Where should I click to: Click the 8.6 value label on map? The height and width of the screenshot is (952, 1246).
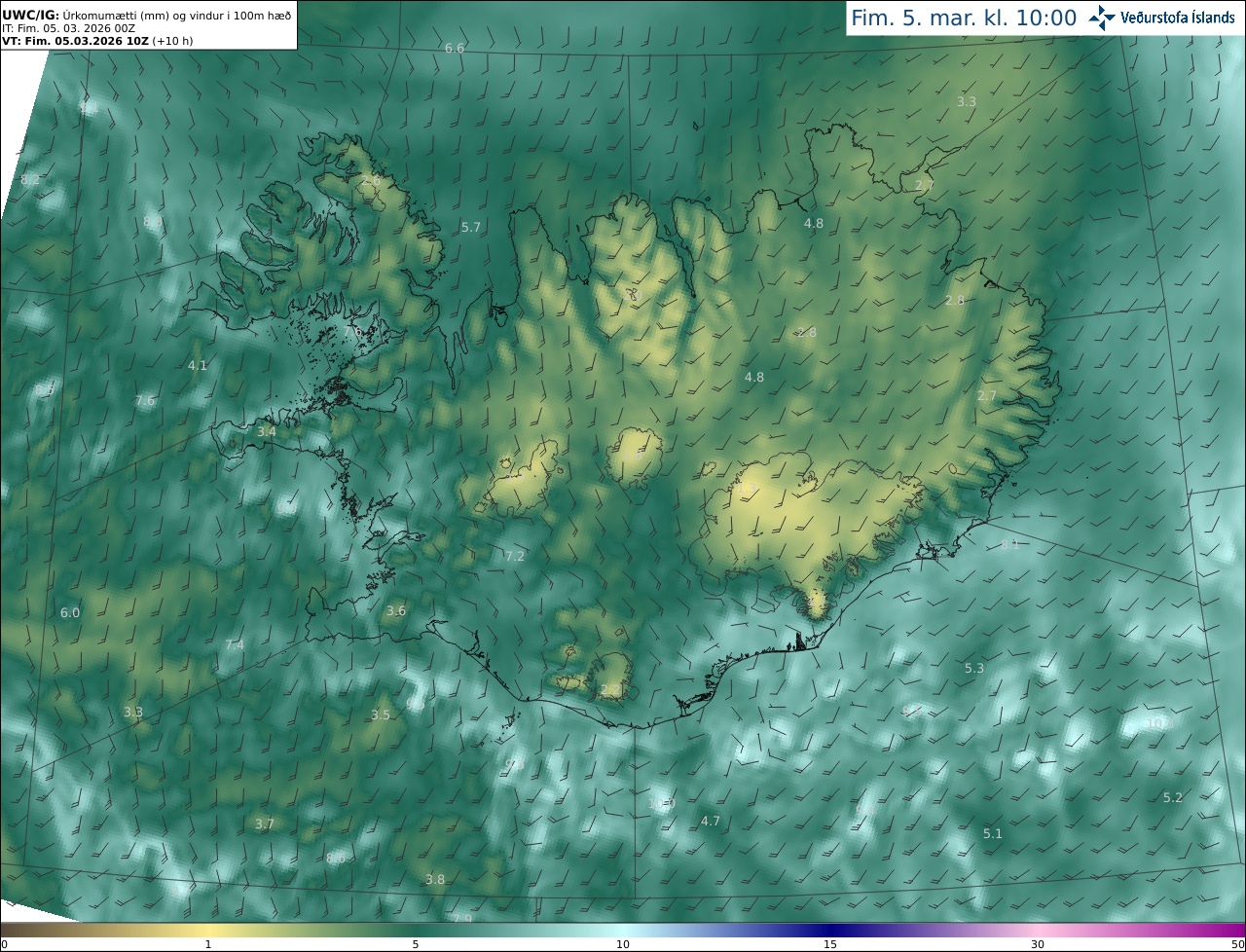(336, 858)
